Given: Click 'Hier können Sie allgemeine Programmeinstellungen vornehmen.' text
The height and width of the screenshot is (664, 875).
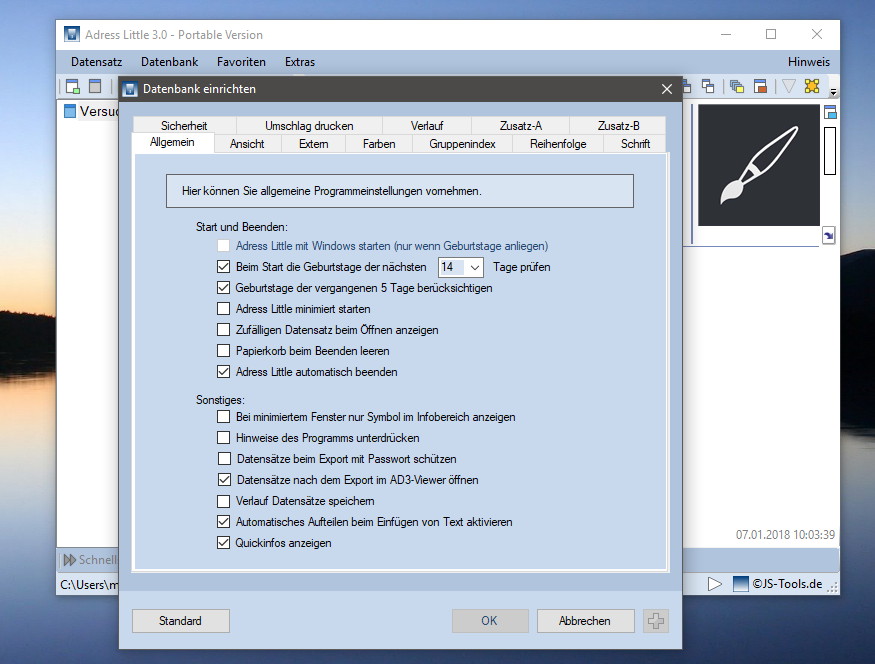Looking at the screenshot, I should point(331,191).
